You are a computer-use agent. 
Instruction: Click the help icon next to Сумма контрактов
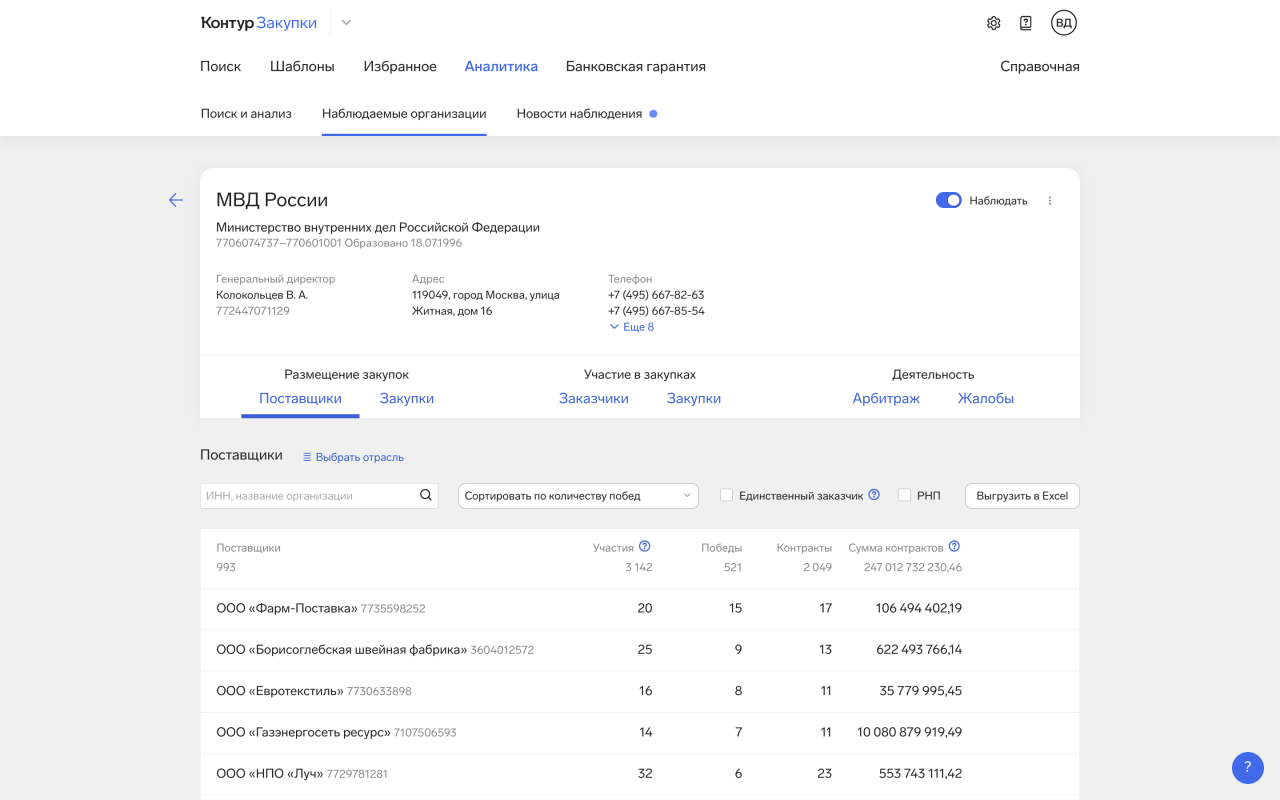coord(954,546)
